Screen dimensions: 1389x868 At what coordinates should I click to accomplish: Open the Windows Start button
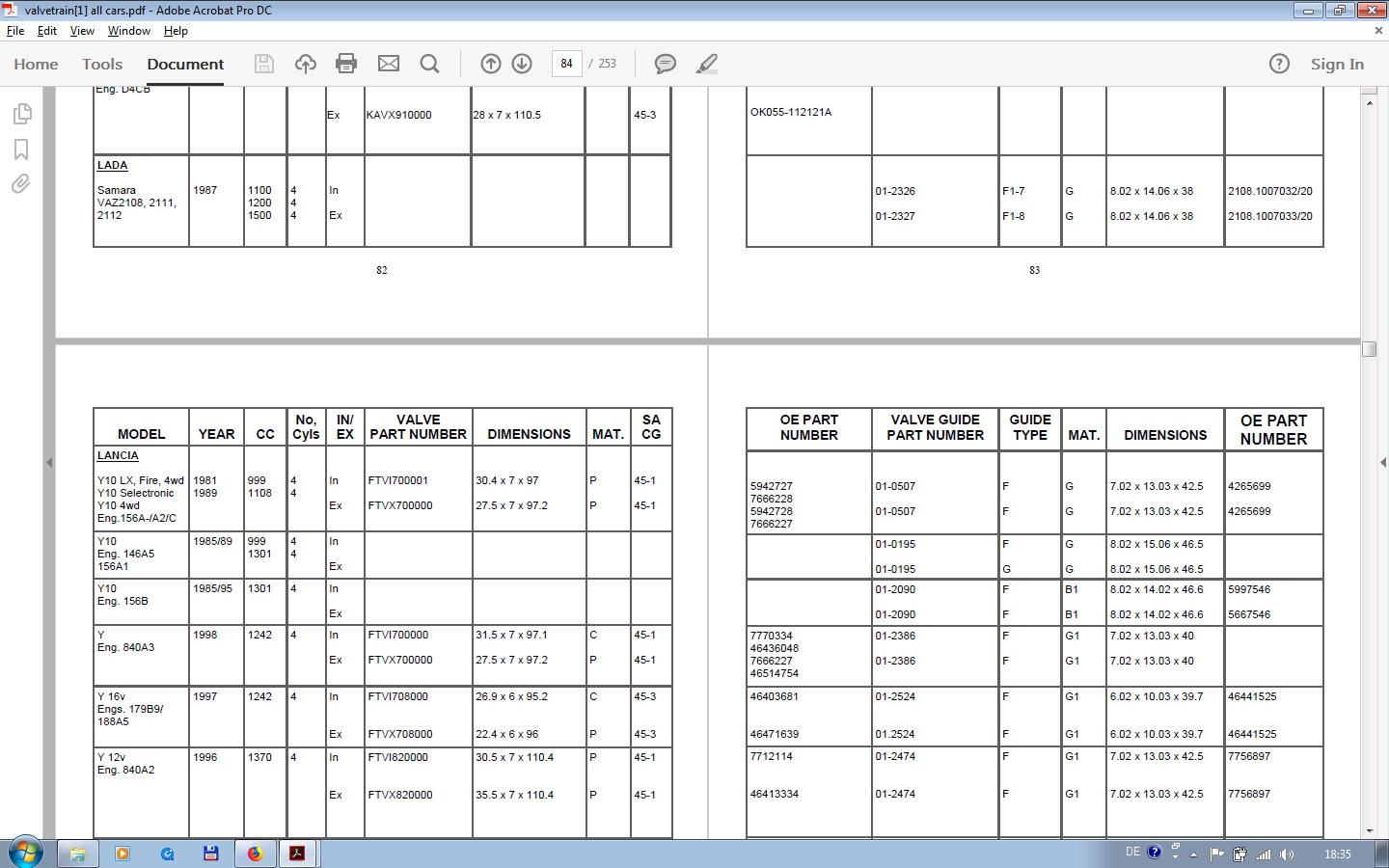[x=26, y=854]
